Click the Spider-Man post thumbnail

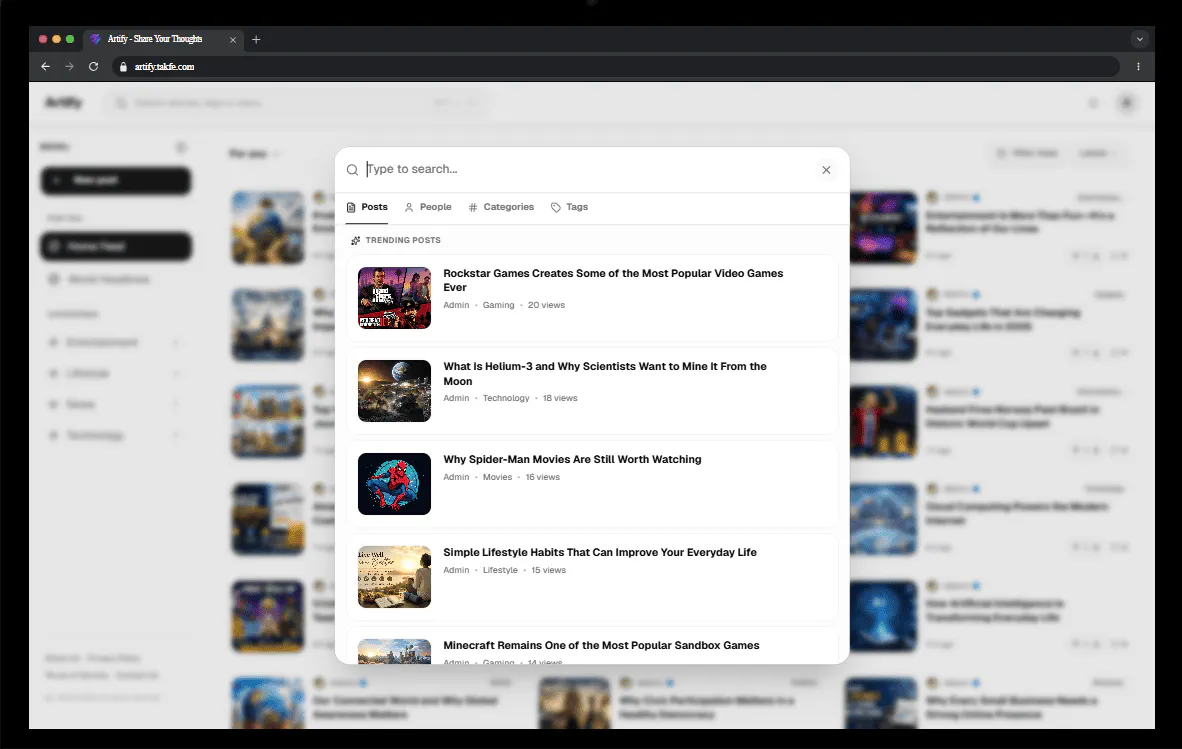[x=394, y=484]
